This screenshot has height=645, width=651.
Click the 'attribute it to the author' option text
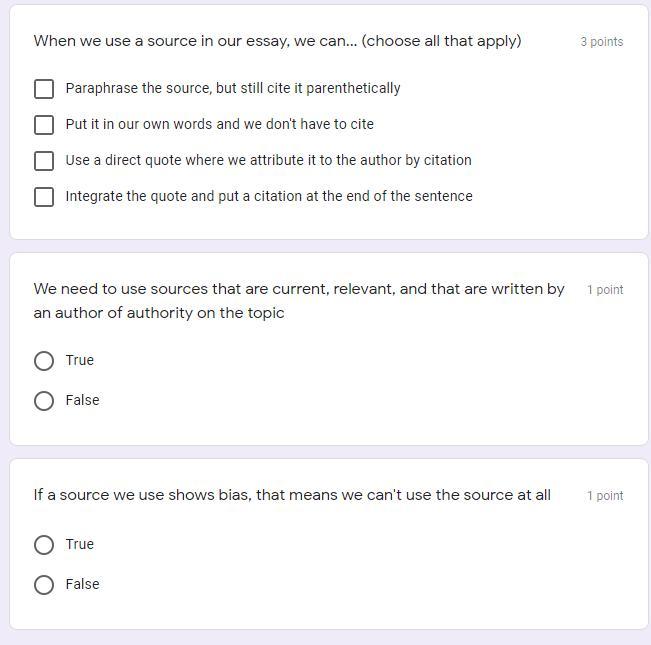click(268, 160)
